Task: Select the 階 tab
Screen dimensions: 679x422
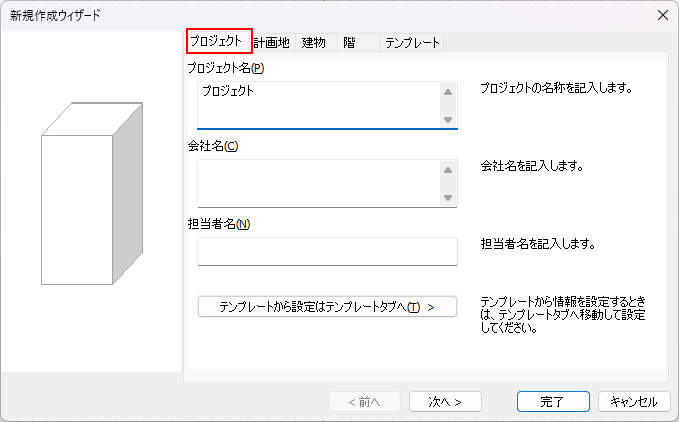Action: click(x=349, y=42)
